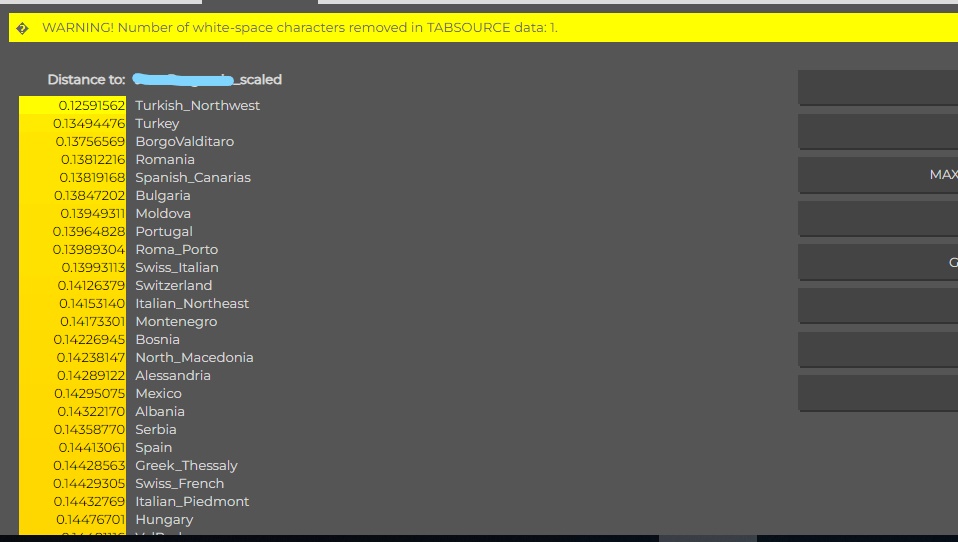Click distance value 0.14476701
This screenshot has width=958, height=542.
(90, 520)
